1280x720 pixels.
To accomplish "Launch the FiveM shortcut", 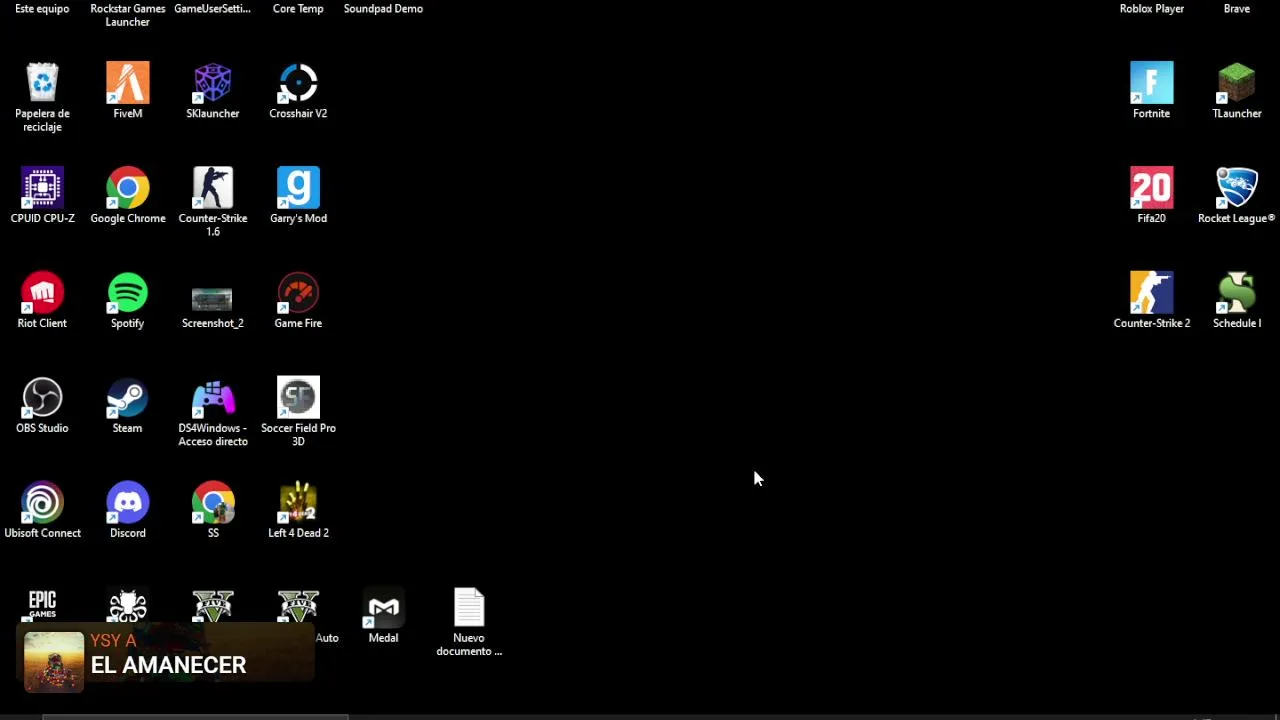I will point(128,83).
